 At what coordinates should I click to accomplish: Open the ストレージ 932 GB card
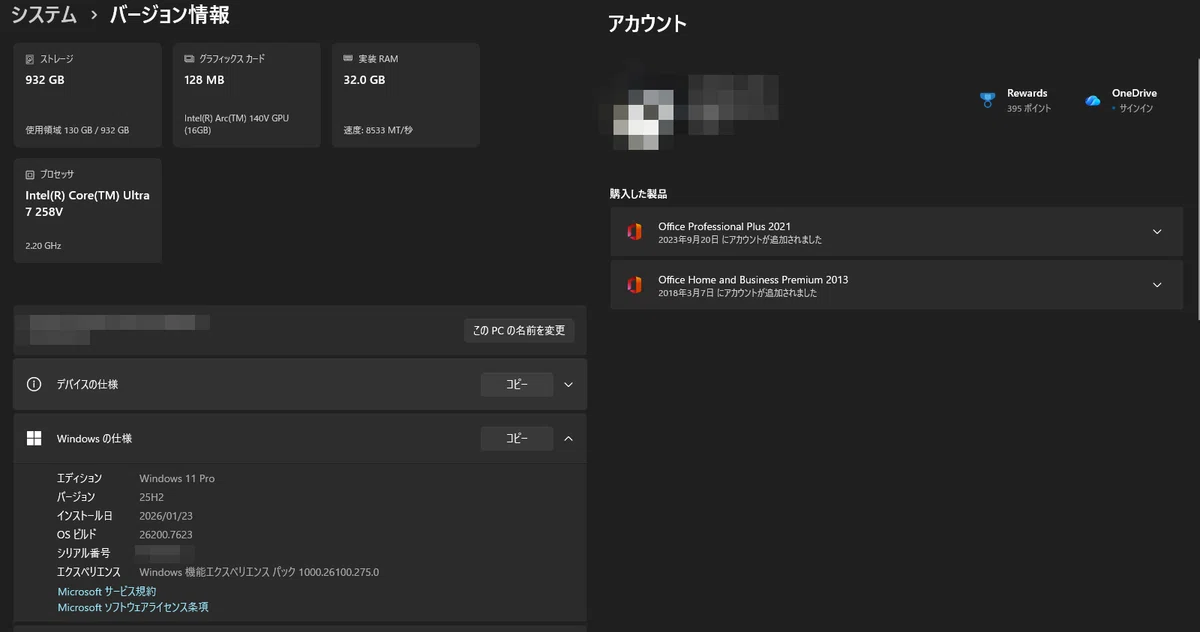point(87,95)
